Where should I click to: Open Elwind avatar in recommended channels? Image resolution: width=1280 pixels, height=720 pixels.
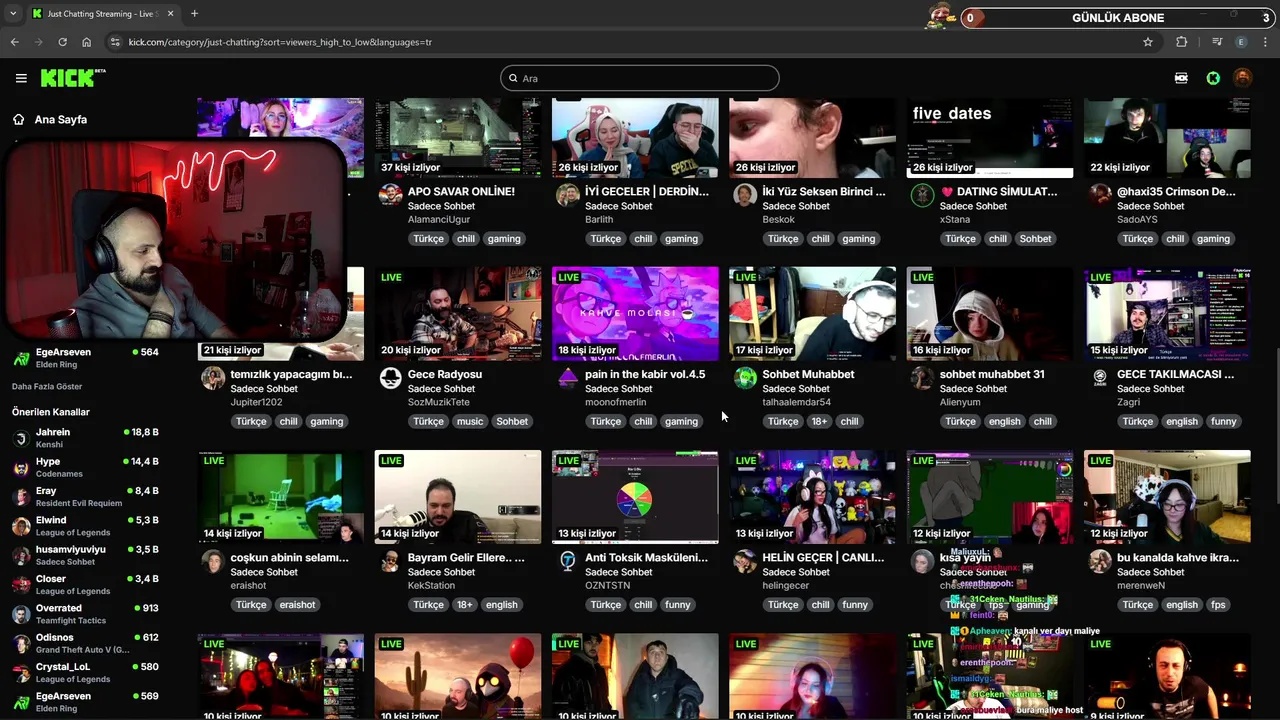20,526
